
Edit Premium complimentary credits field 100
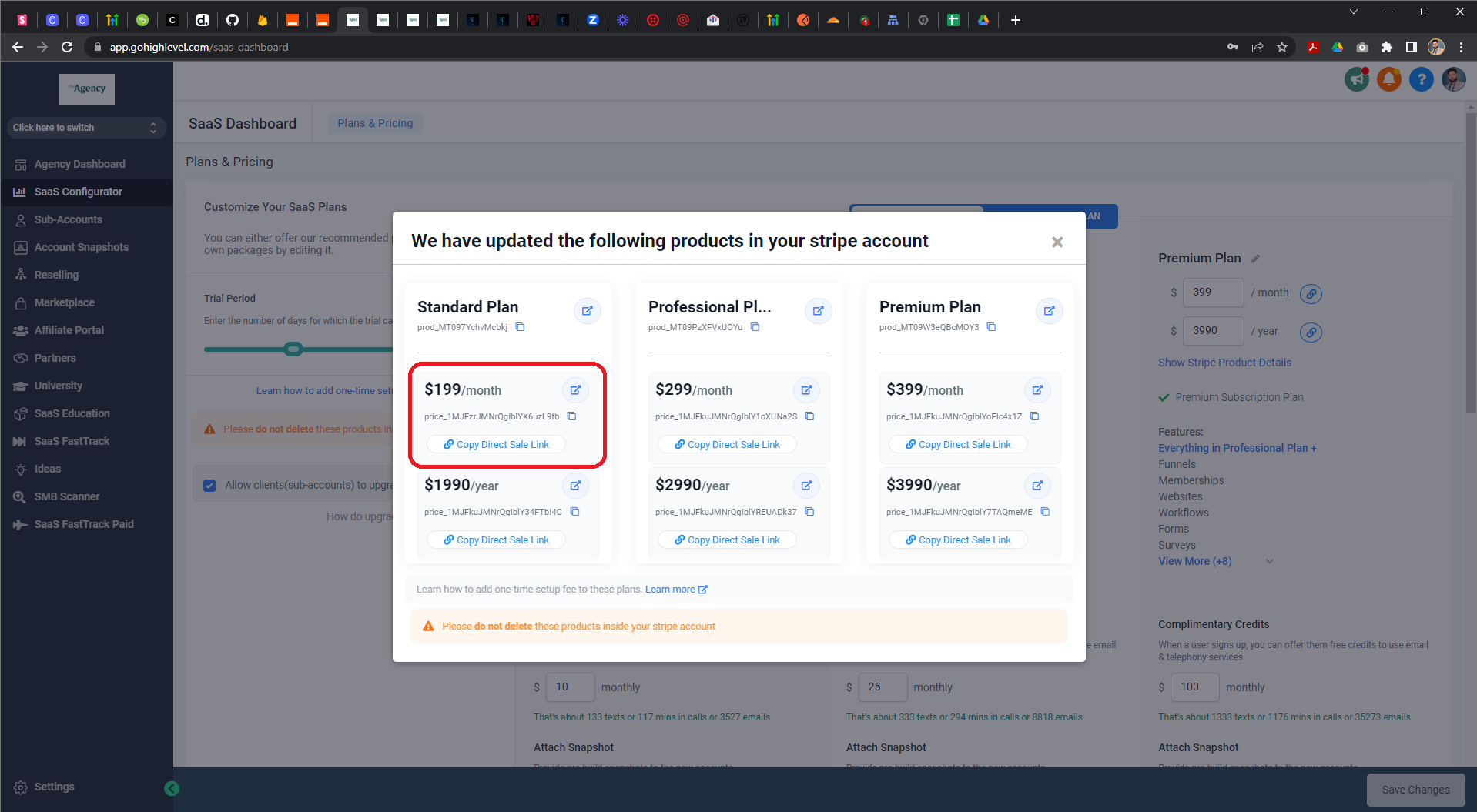[1195, 687]
